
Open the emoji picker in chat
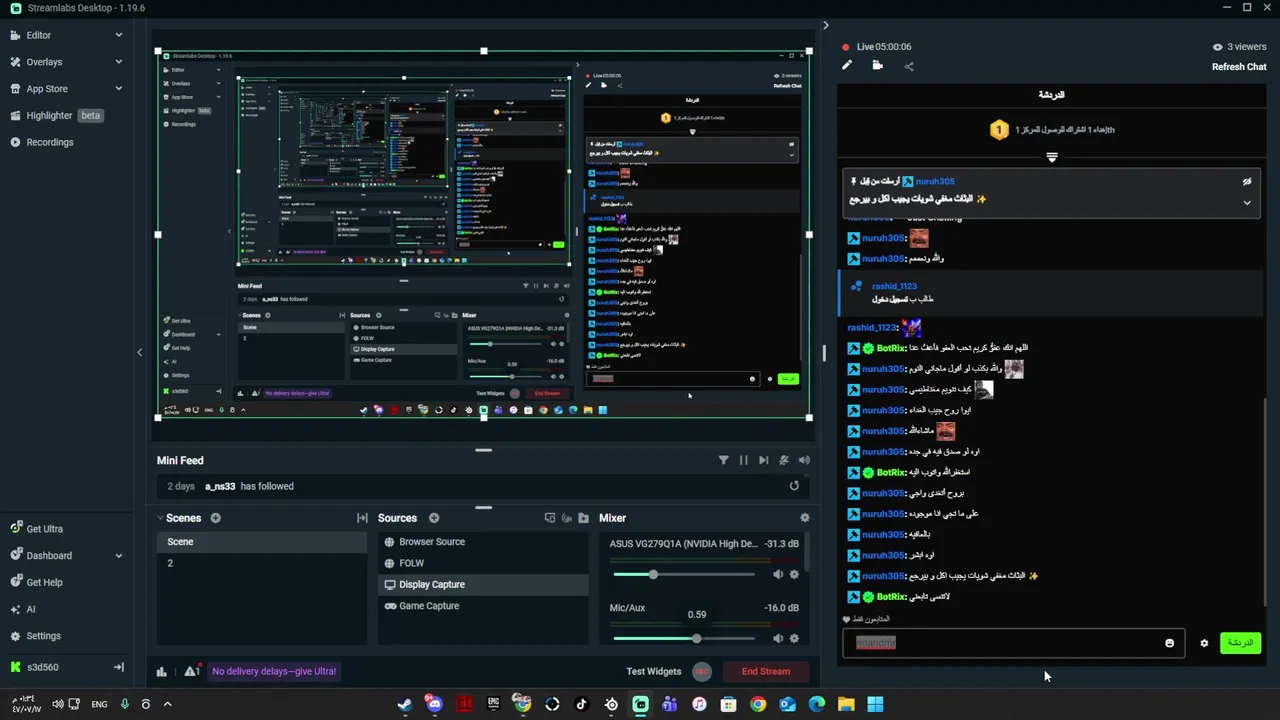pos(1169,643)
